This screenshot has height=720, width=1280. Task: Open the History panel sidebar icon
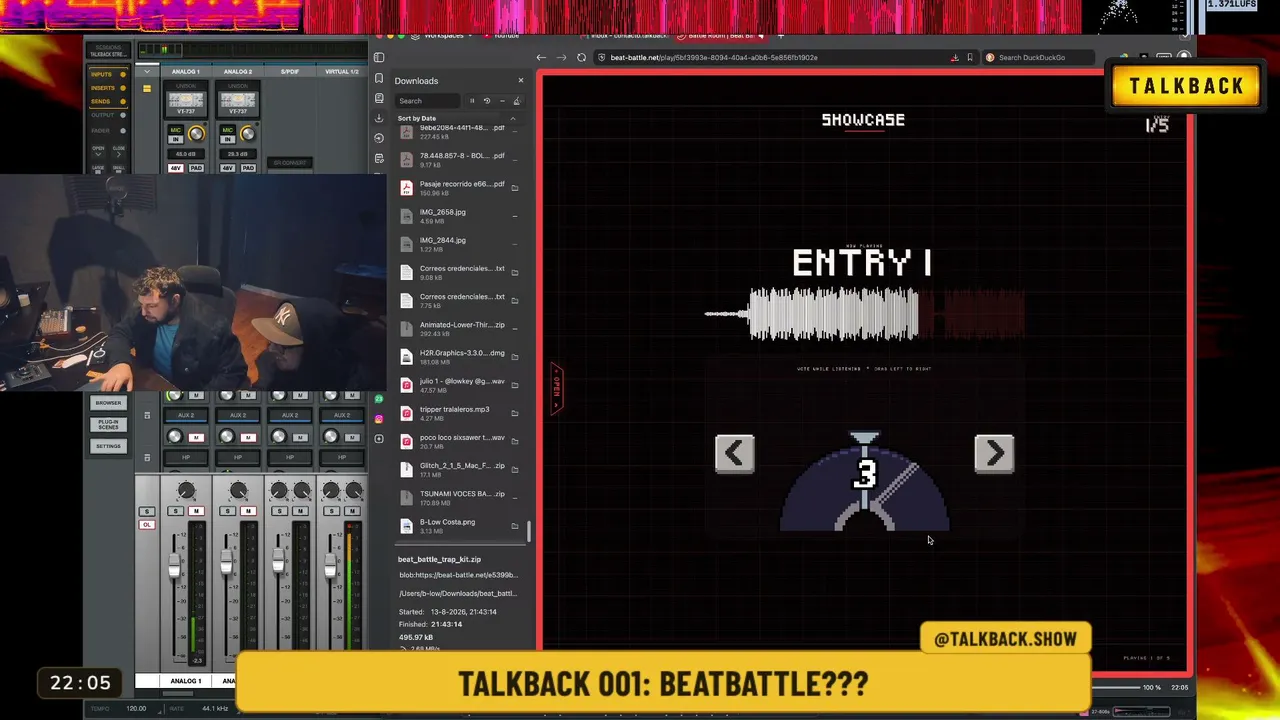pyautogui.click(x=379, y=138)
